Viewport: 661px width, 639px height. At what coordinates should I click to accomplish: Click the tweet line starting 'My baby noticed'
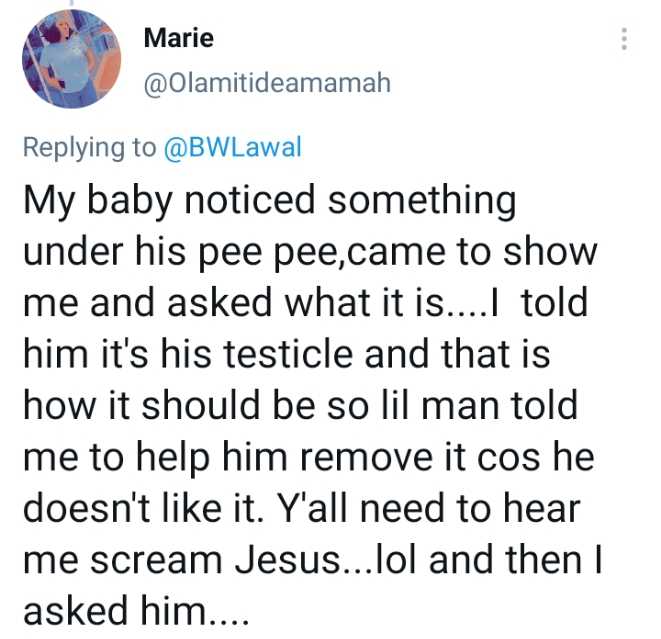pos(270,201)
